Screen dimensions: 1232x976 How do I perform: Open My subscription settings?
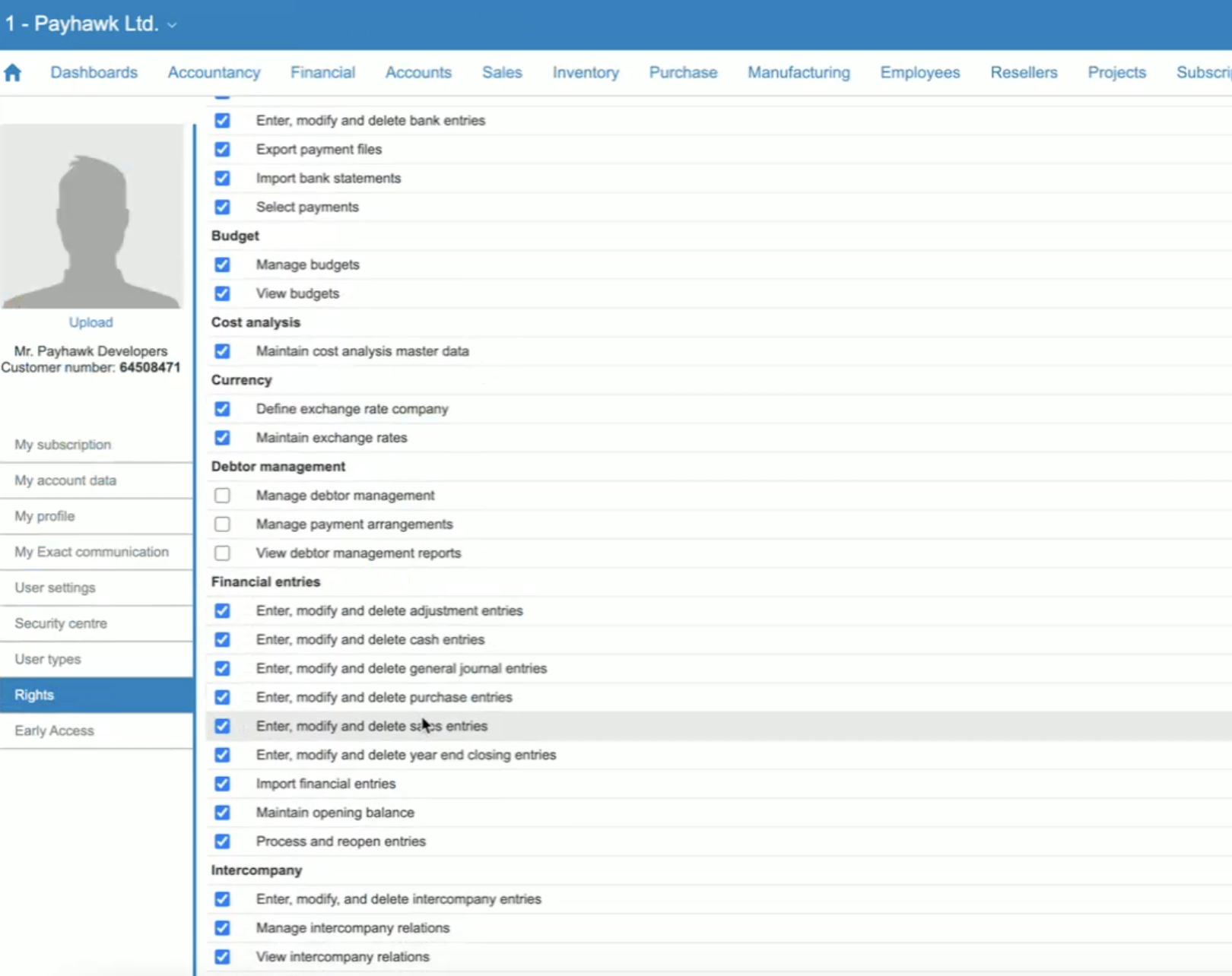click(x=62, y=445)
